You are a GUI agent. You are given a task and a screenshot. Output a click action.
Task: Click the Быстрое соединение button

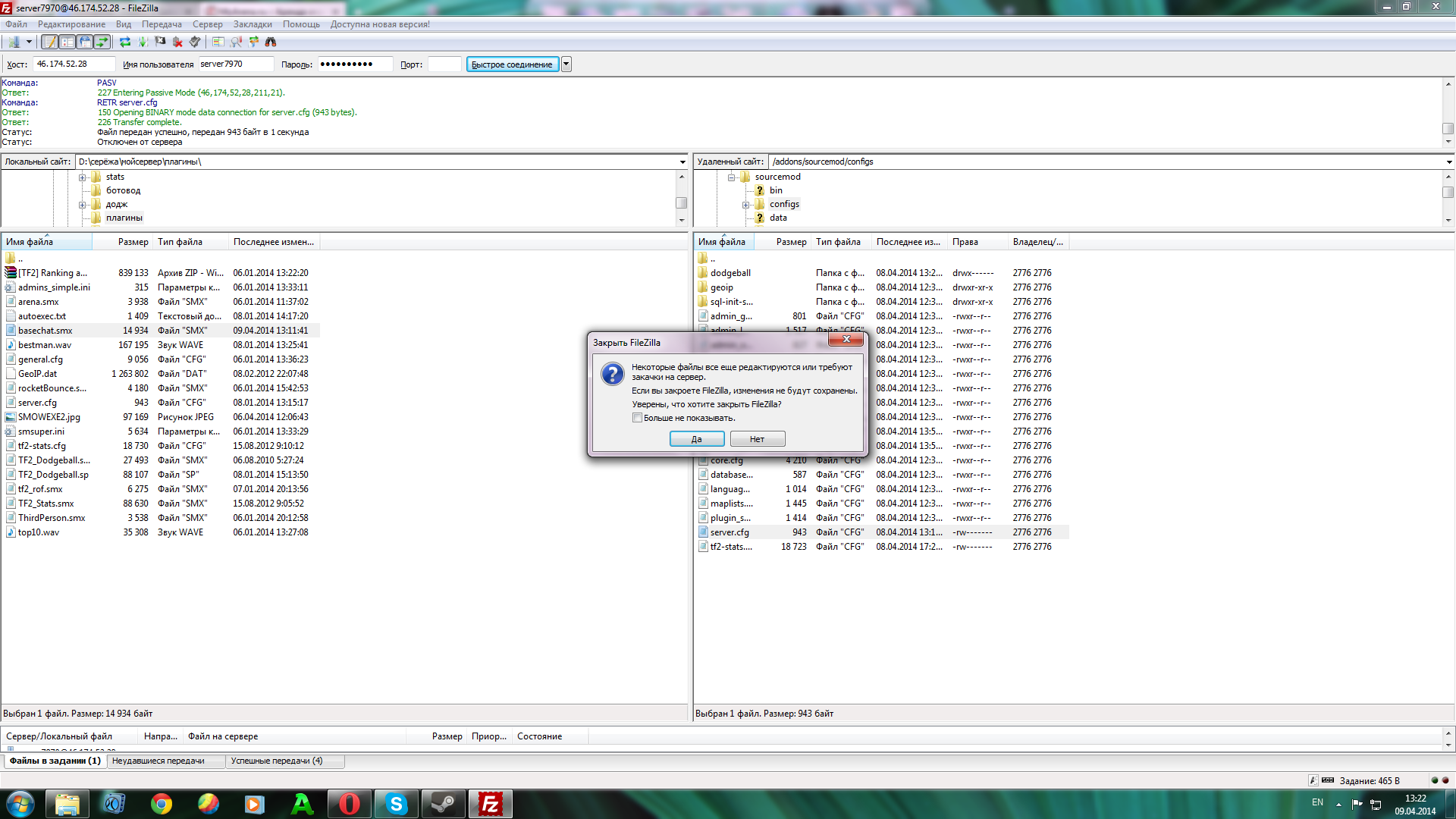click(x=512, y=64)
